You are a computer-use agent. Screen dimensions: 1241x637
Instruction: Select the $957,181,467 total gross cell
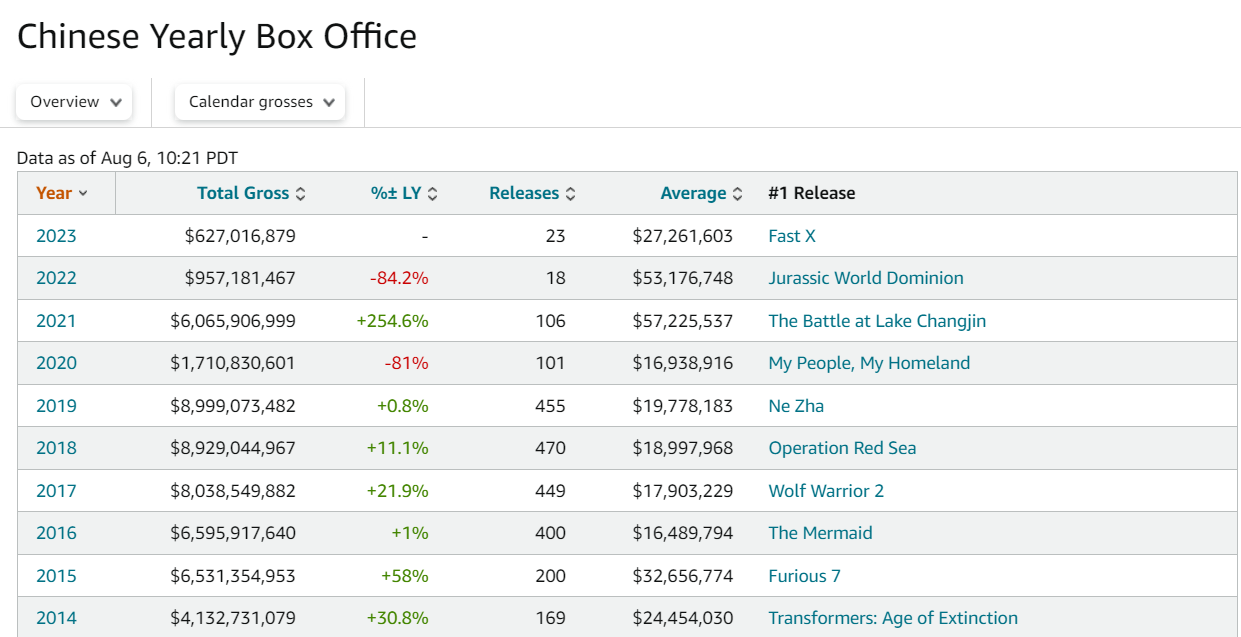click(240, 278)
